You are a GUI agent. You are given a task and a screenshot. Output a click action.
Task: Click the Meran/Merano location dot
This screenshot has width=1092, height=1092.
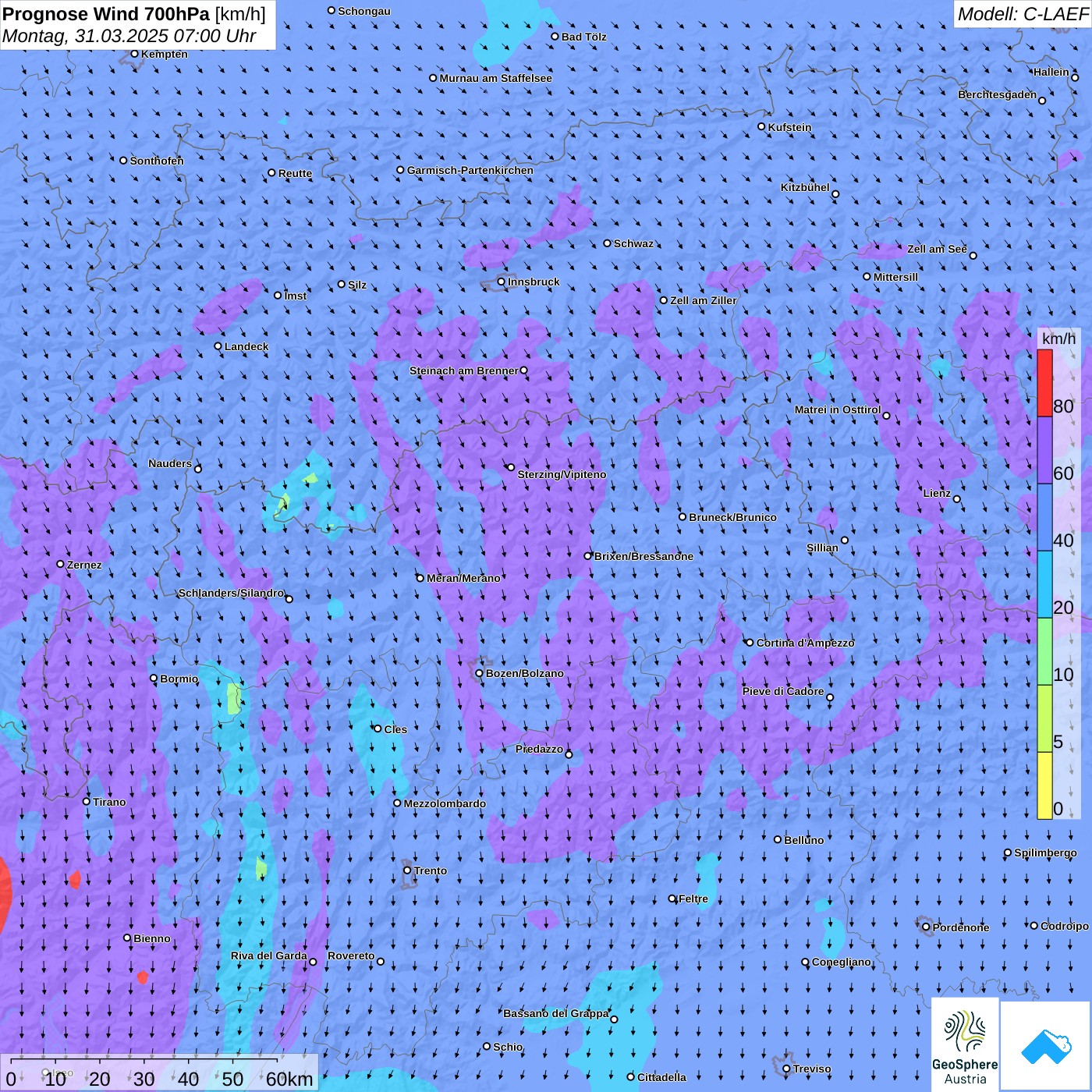pyautogui.click(x=420, y=578)
